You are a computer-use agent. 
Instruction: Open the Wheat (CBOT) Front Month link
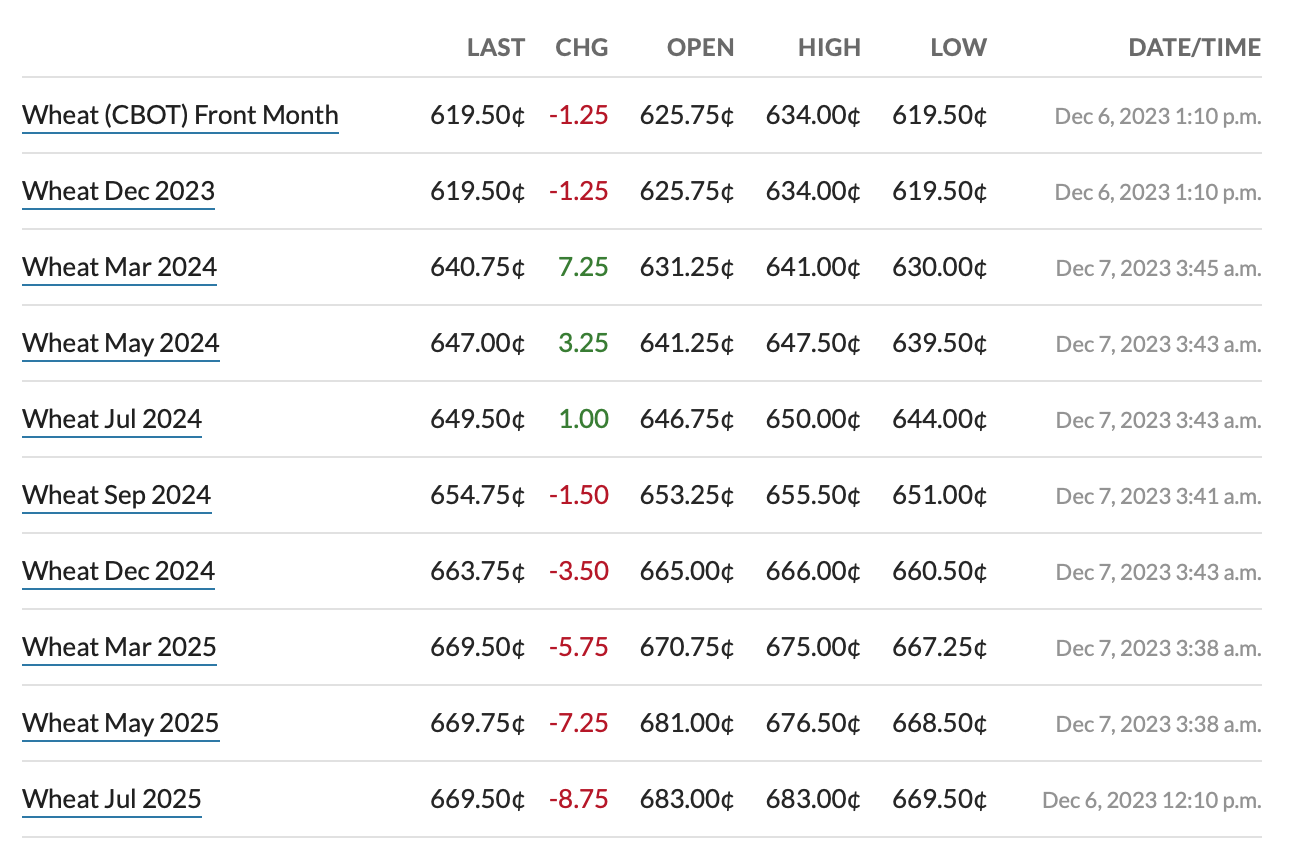coord(180,116)
